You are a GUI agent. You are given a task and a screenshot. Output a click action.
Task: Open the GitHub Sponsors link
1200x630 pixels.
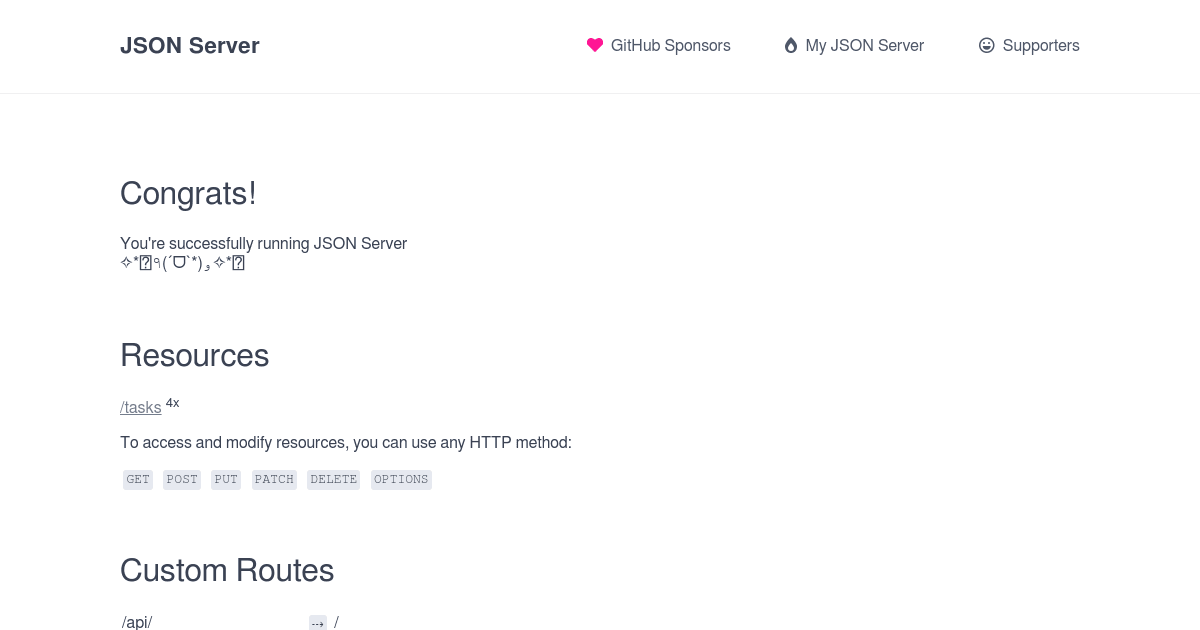point(670,45)
